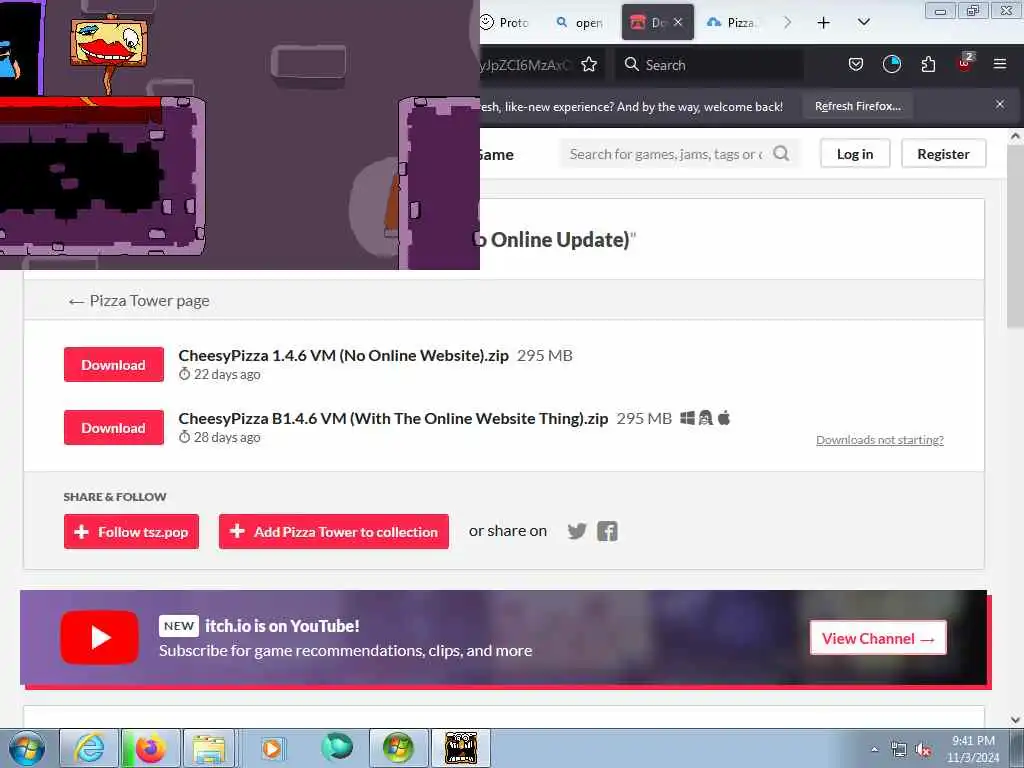Share on Twitter icon
Image resolution: width=1024 pixels, height=768 pixels.
click(x=577, y=531)
